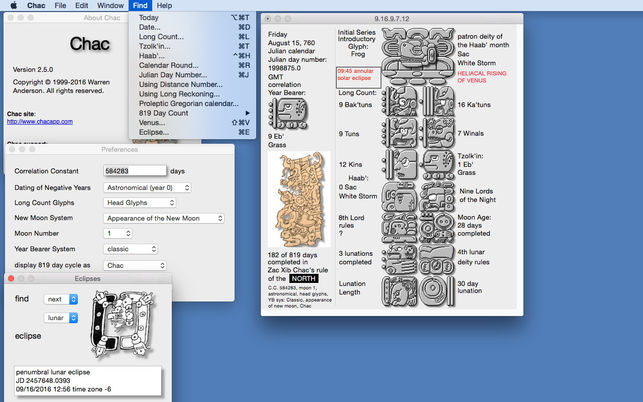Viewport: 643px width, 402px height.
Task: Open the lunar eclipse type dropdown
Action: 61,317
